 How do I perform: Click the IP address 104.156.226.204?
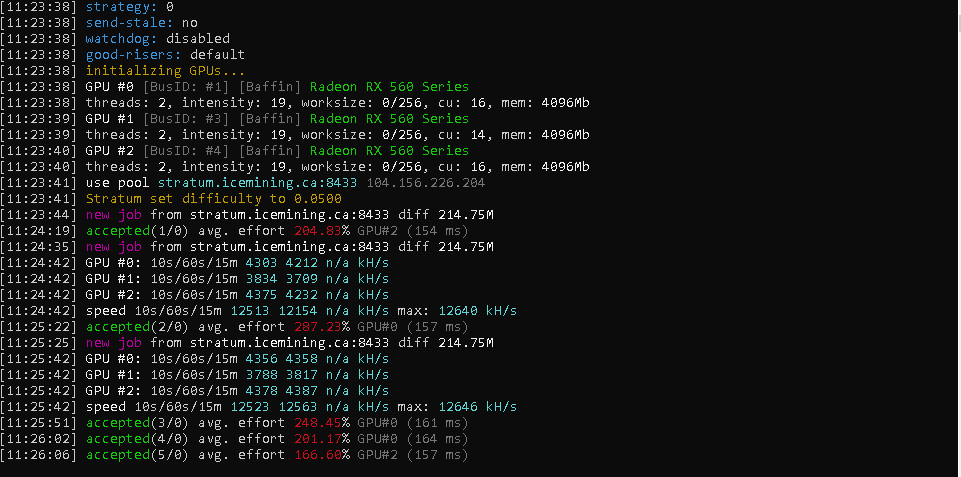click(x=425, y=183)
